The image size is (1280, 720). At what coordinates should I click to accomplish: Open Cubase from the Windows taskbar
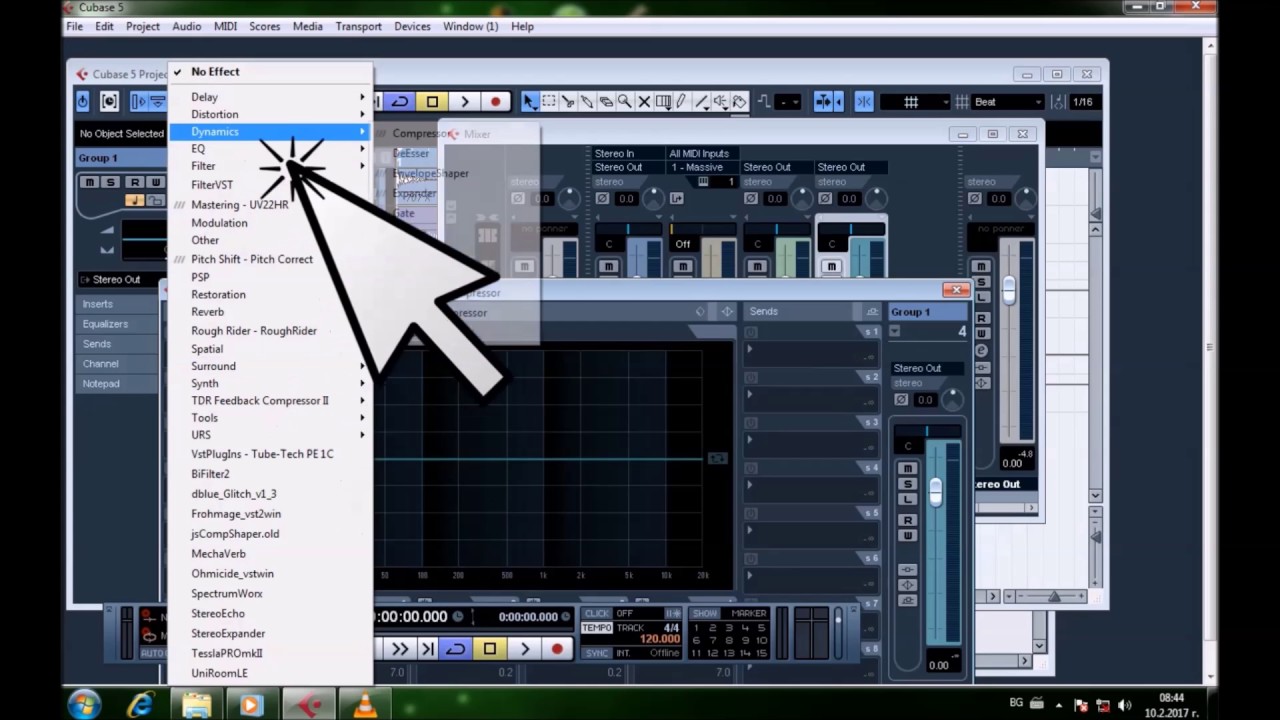pos(308,705)
